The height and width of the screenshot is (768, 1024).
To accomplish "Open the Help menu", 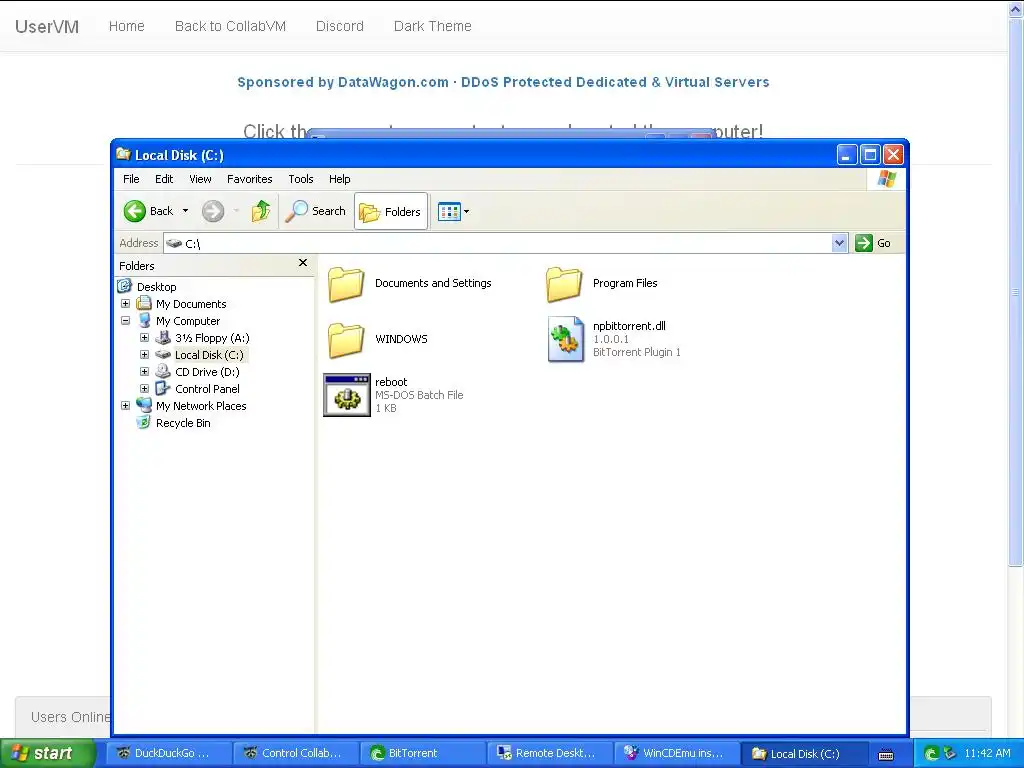I will tap(339, 179).
